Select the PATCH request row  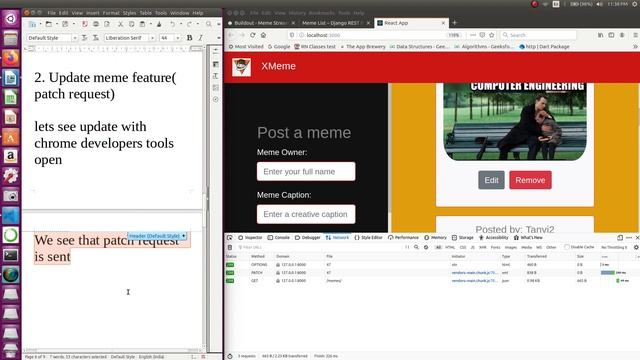tap(432, 273)
